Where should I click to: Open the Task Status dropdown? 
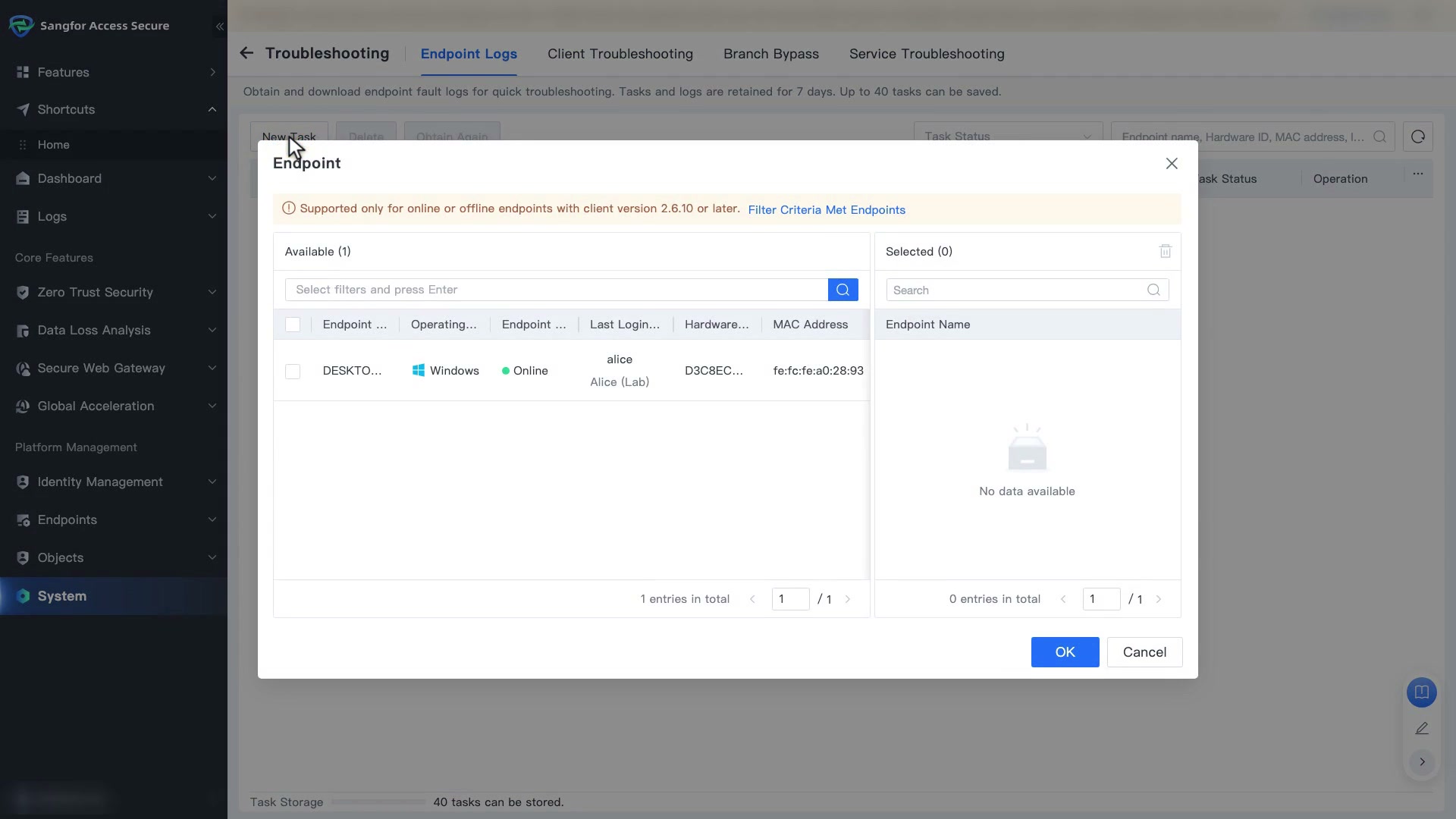click(1008, 136)
